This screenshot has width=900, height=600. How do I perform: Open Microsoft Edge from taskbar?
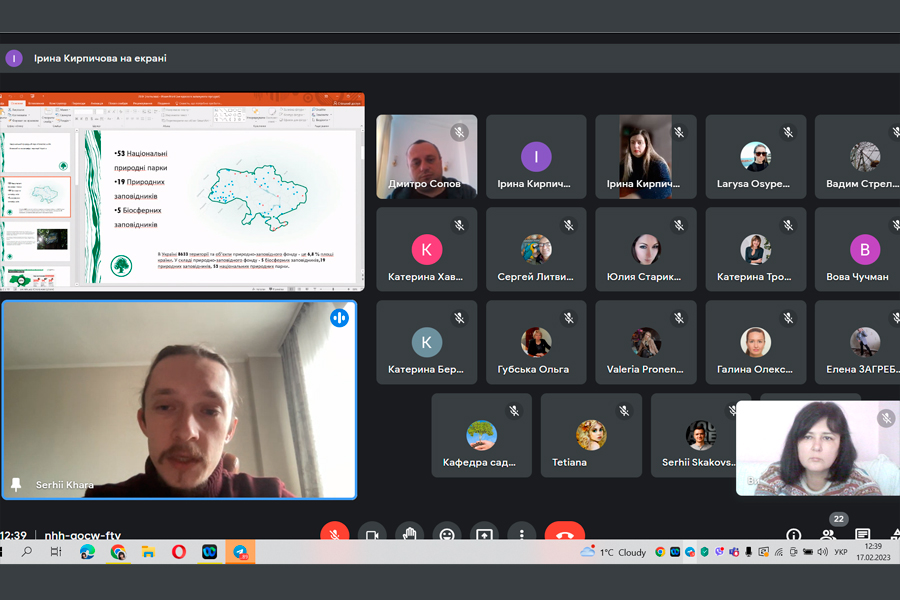87,552
